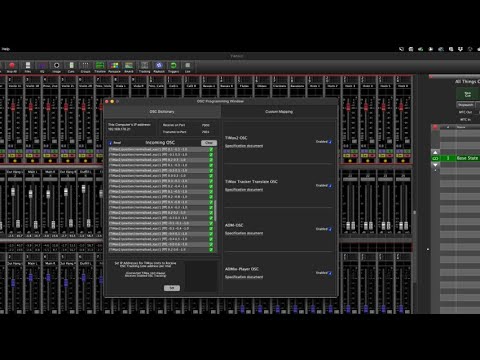Viewport: 480px width, 360px height.
Task: Switch to the OSC Dictionary tab
Action: click(x=162, y=112)
